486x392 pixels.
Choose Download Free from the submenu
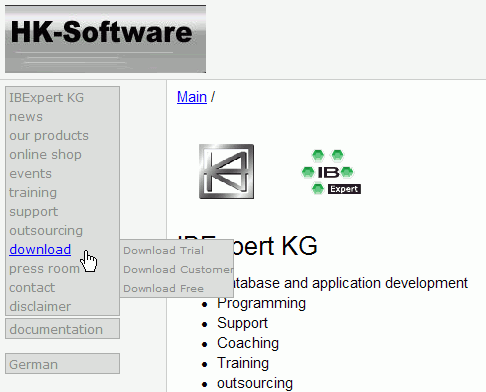[163, 288]
